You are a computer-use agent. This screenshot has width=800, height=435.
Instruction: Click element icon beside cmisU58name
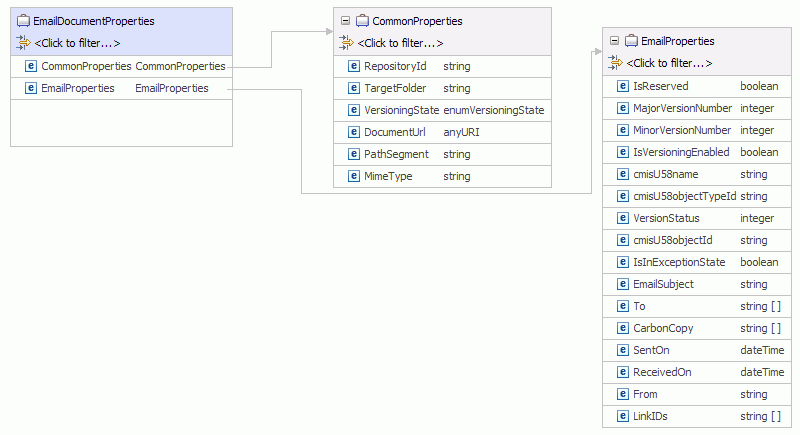click(622, 174)
